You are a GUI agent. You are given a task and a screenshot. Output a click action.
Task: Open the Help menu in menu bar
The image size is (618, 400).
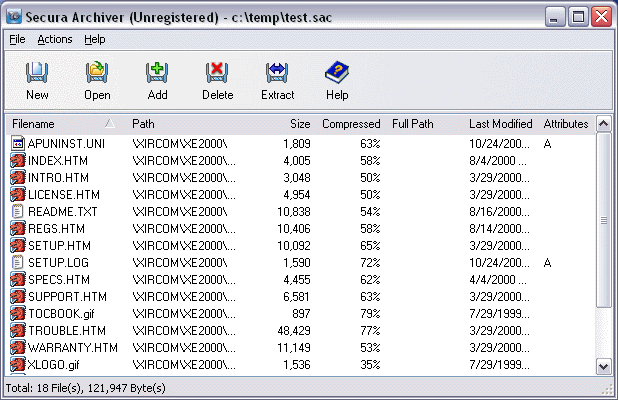95,39
